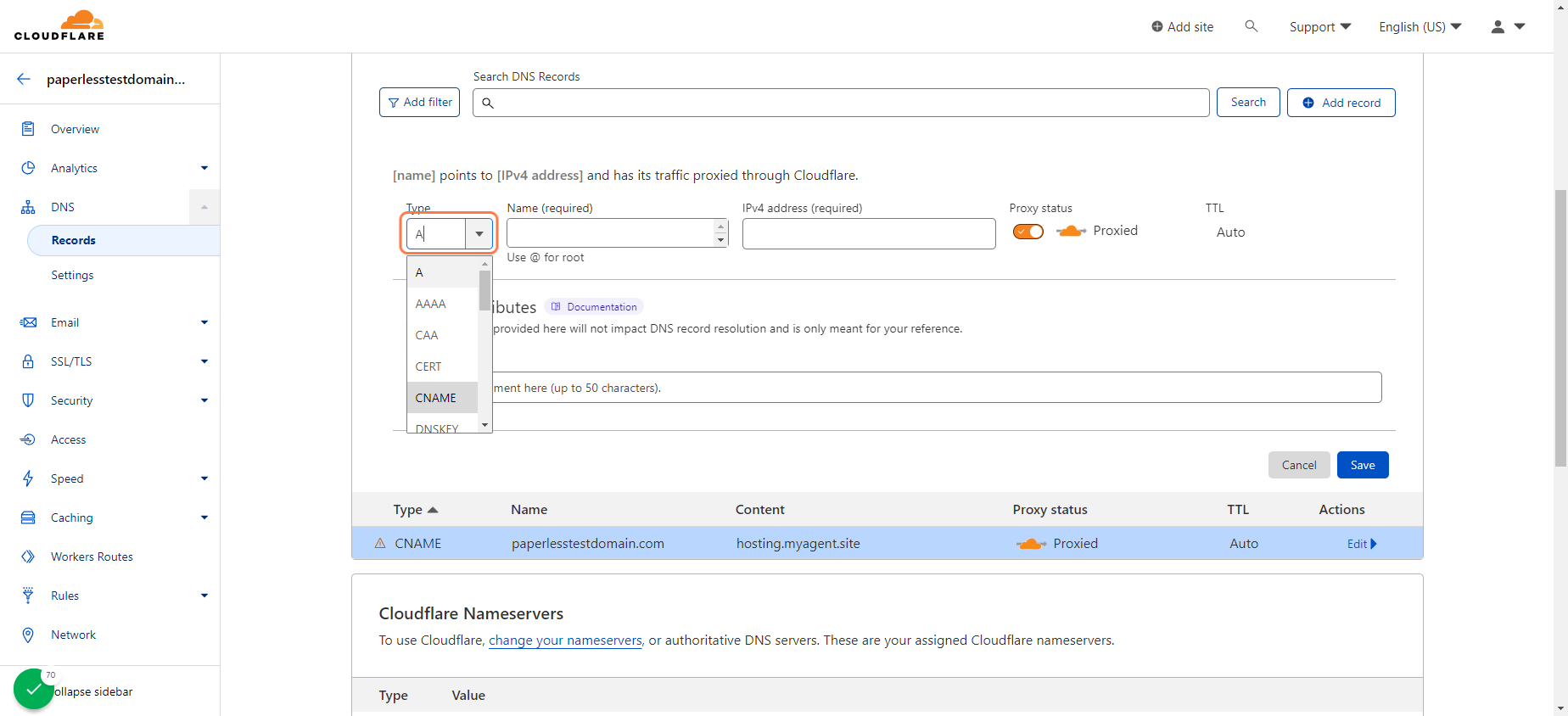Click the DNS network icon
The image size is (1568, 716).
pyautogui.click(x=28, y=207)
